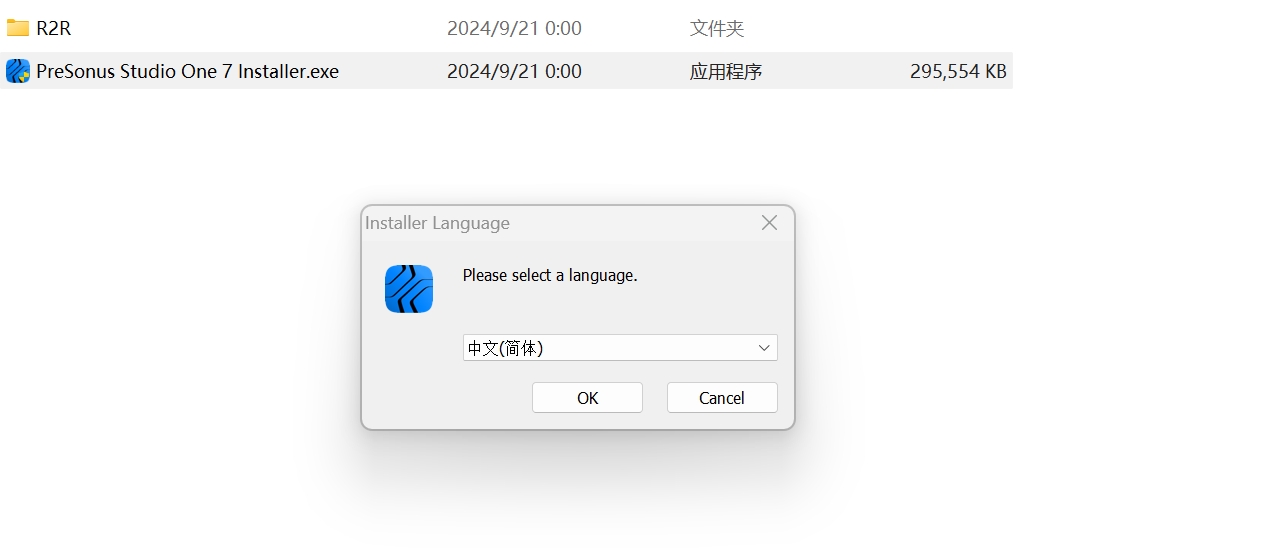Click the PreSonus Studio One installer file icon
The width and height of the screenshot is (1267, 559).
18,71
